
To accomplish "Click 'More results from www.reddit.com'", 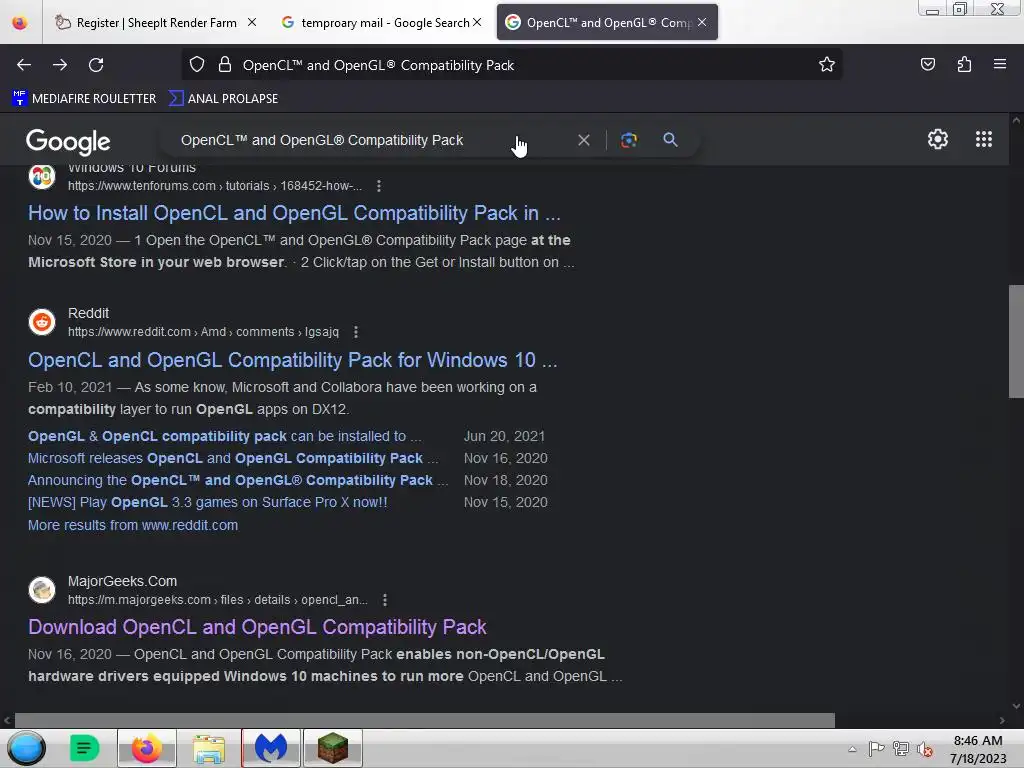I will [x=133, y=525].
